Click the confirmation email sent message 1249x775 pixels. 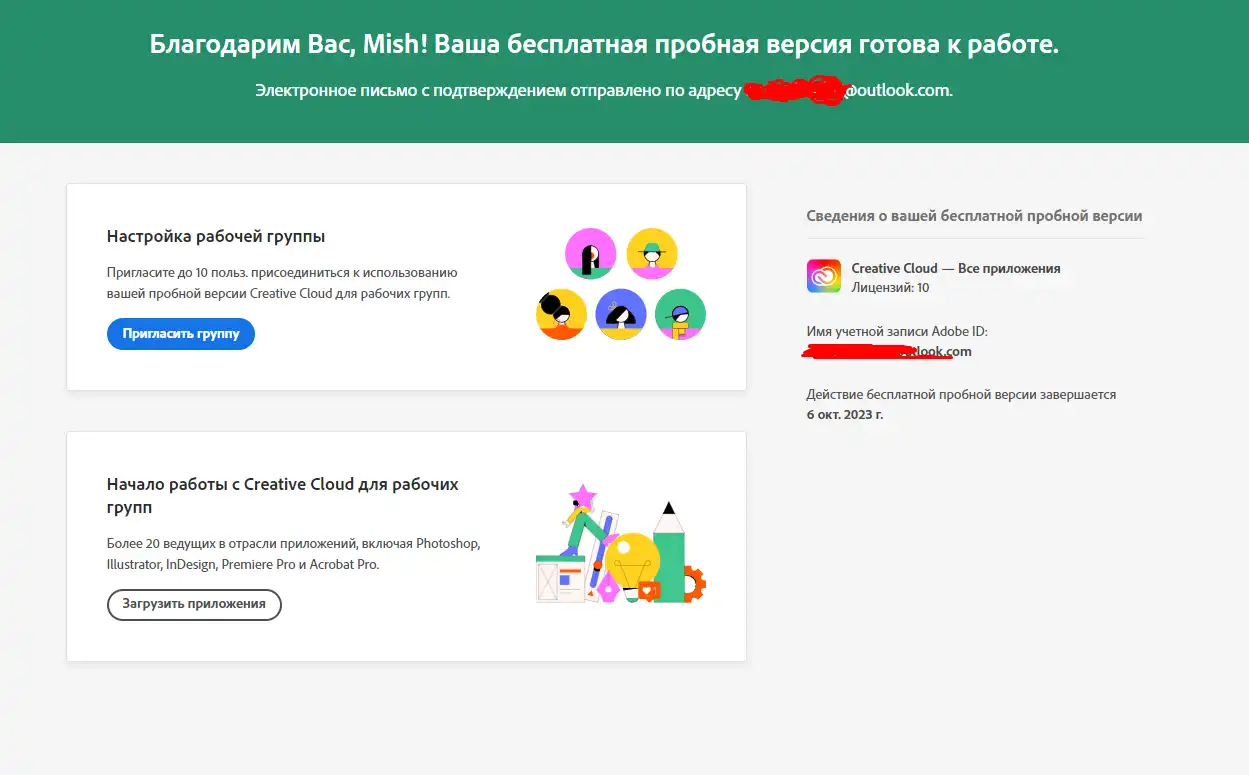604,90
